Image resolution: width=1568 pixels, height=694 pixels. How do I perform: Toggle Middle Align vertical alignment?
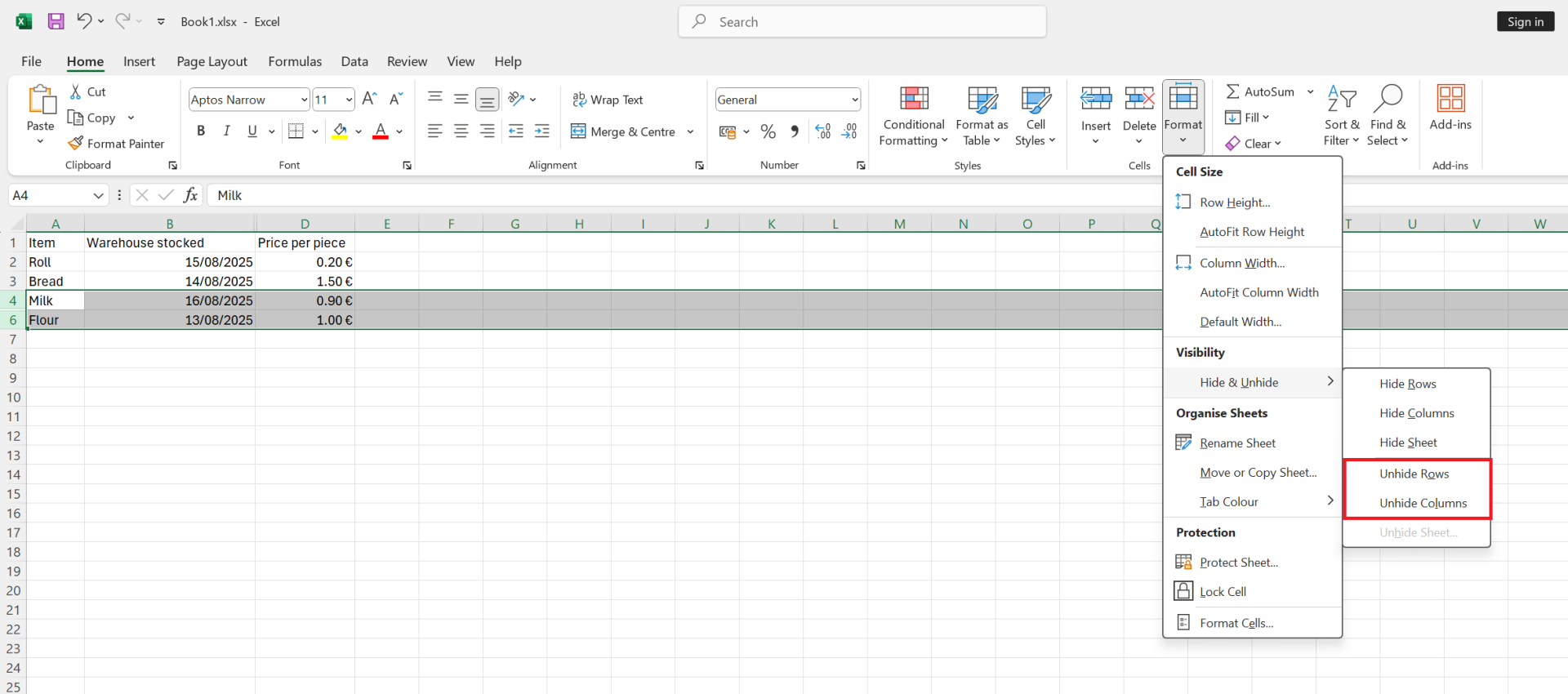coord(461,99)
